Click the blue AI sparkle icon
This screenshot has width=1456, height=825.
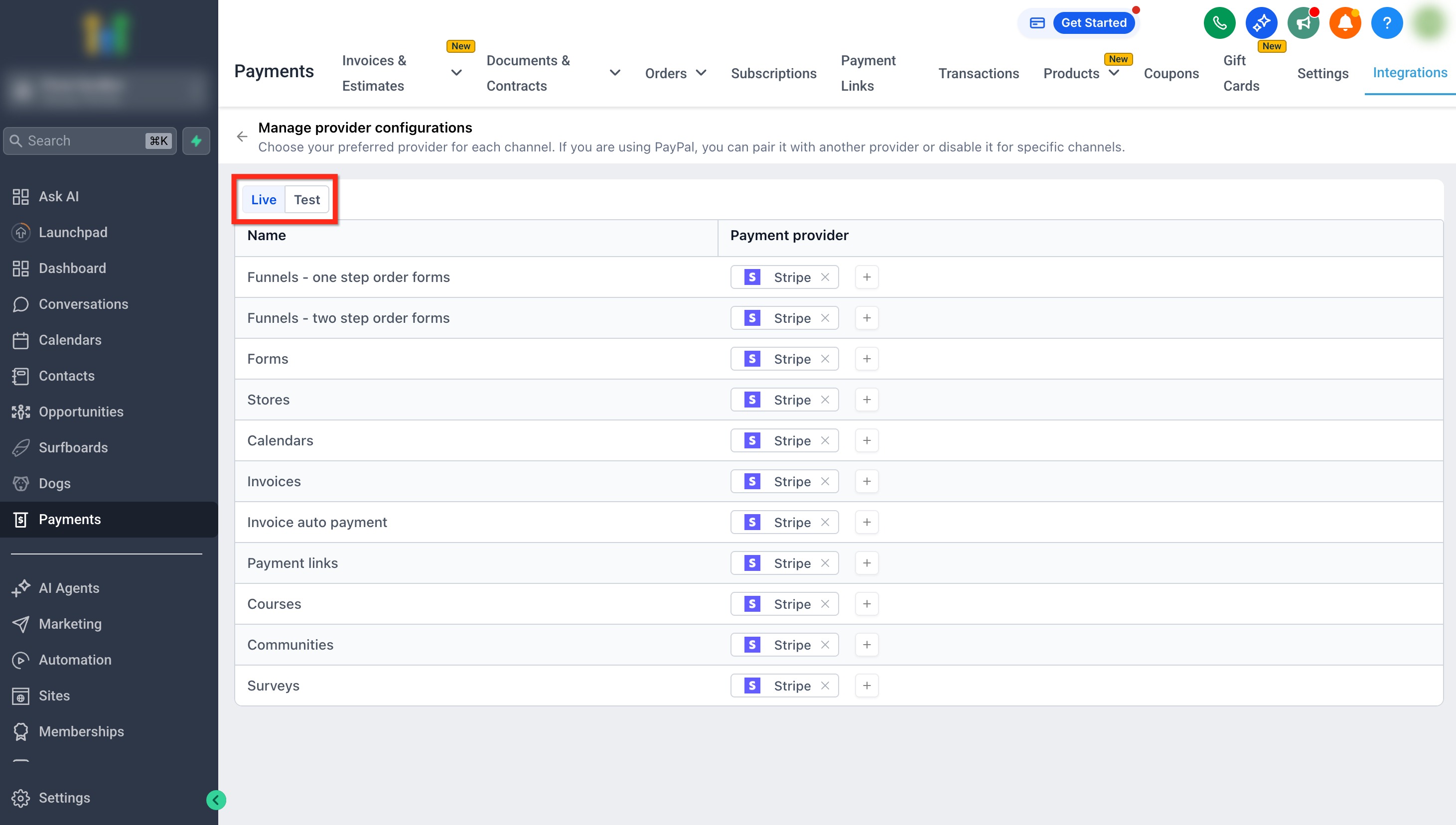pos(1261,23)
